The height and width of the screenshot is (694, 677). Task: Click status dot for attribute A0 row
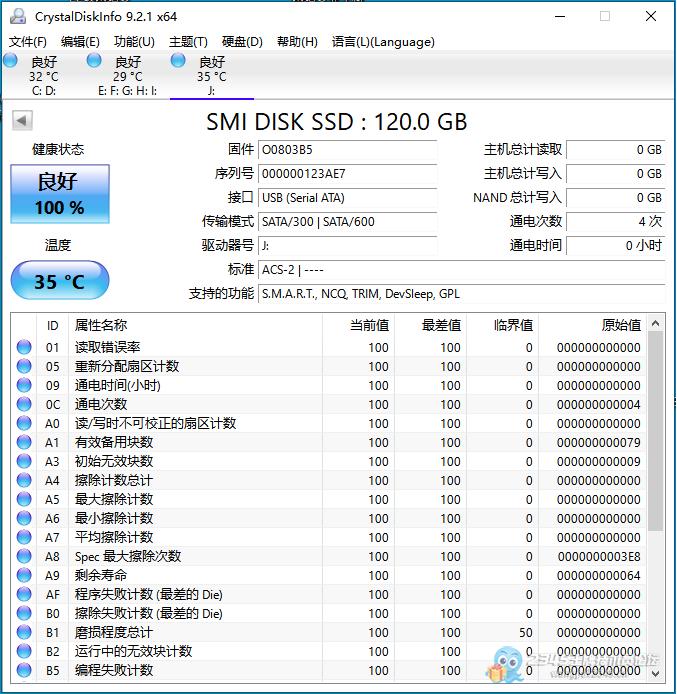point(24,424)
